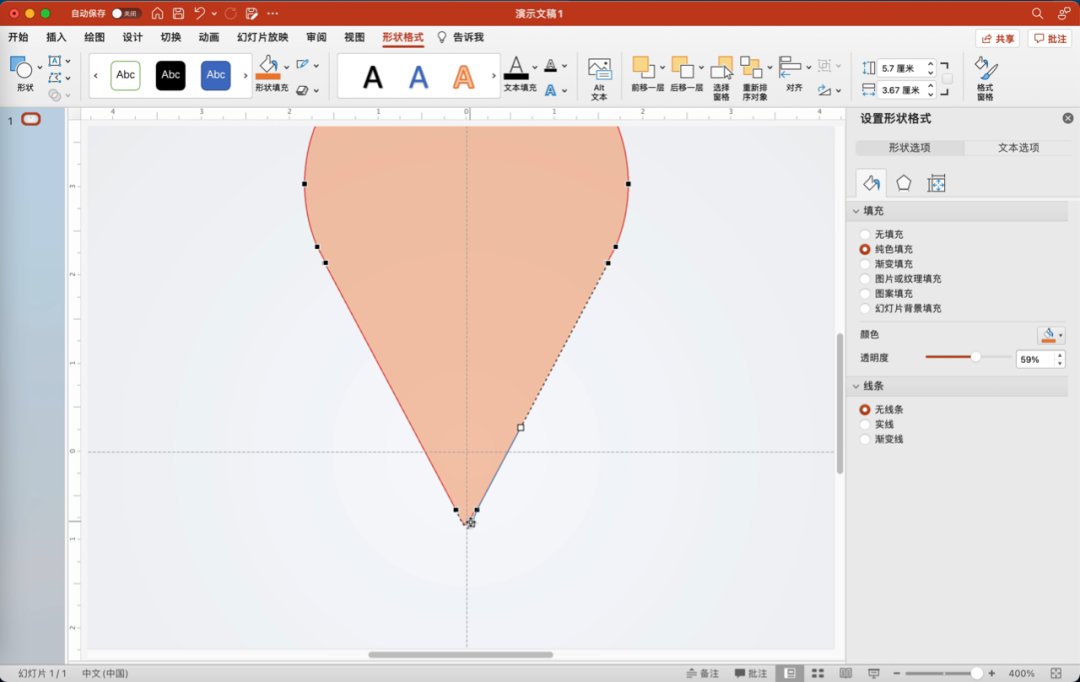
Task: Open the 颜色 fill color dropdown
Action: 1051,335
